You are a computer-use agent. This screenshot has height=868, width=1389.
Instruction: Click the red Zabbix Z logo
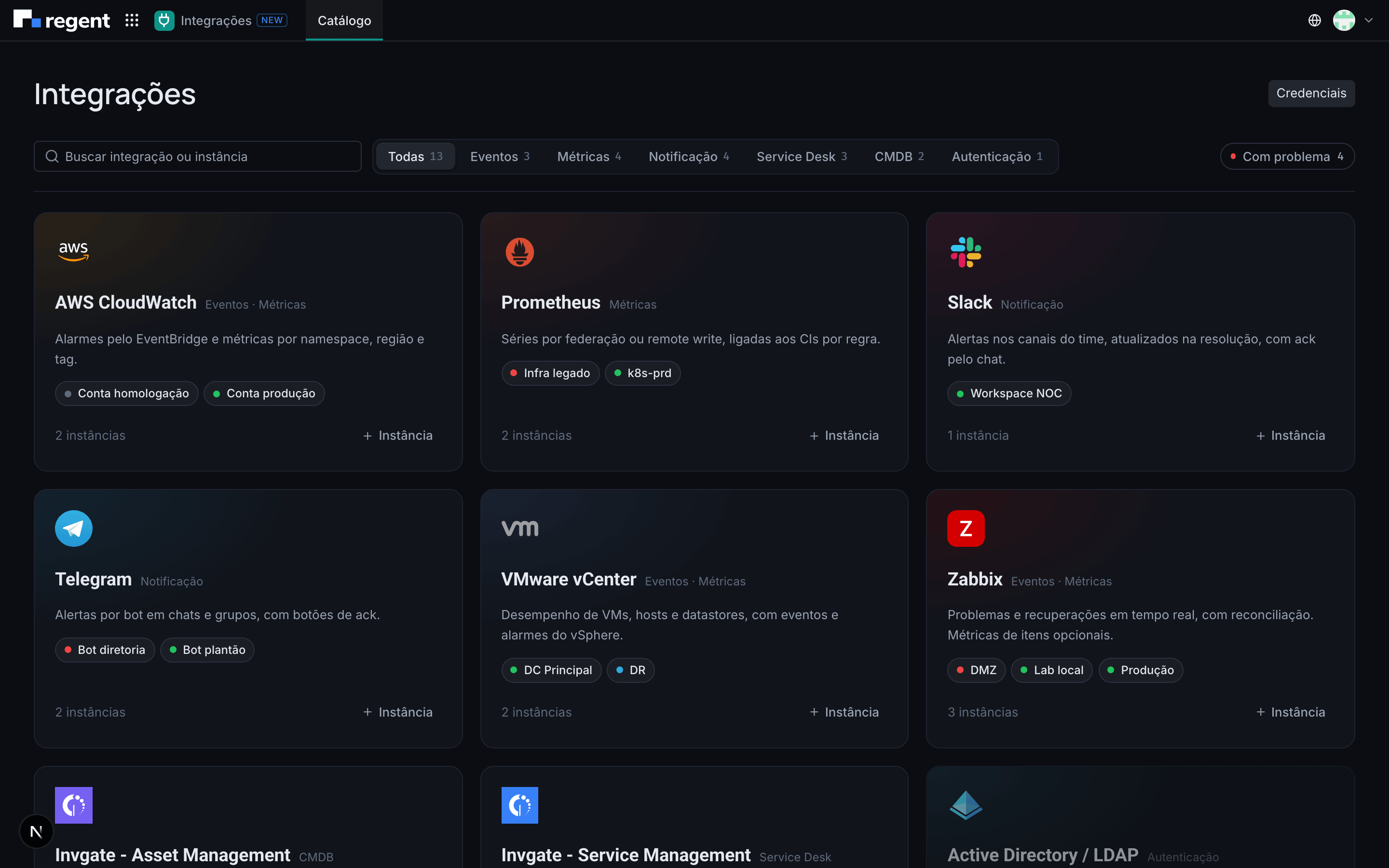pos(966,528)
